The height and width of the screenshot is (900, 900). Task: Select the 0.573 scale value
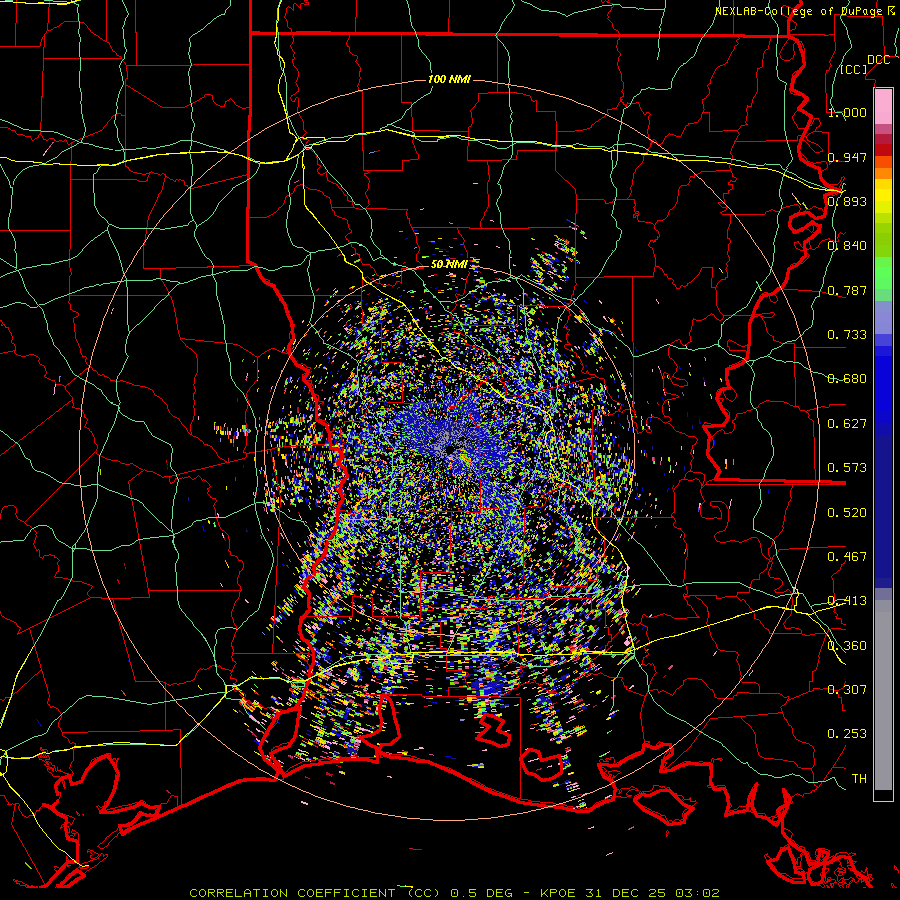click(x=847, y=468)
